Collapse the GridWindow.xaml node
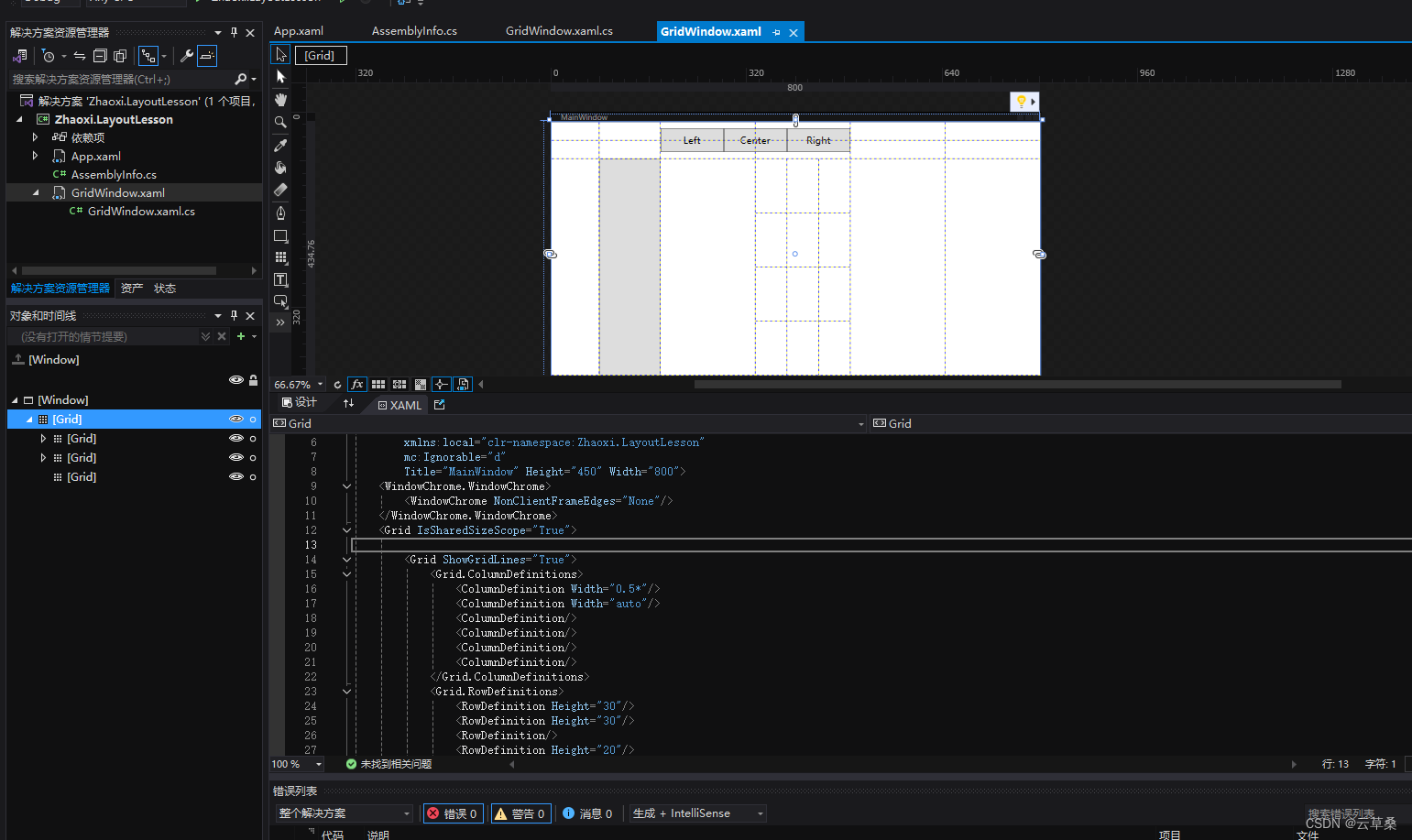Viewport: 1412px width, 840px height. pyautogui.click(x=36, y=192)
